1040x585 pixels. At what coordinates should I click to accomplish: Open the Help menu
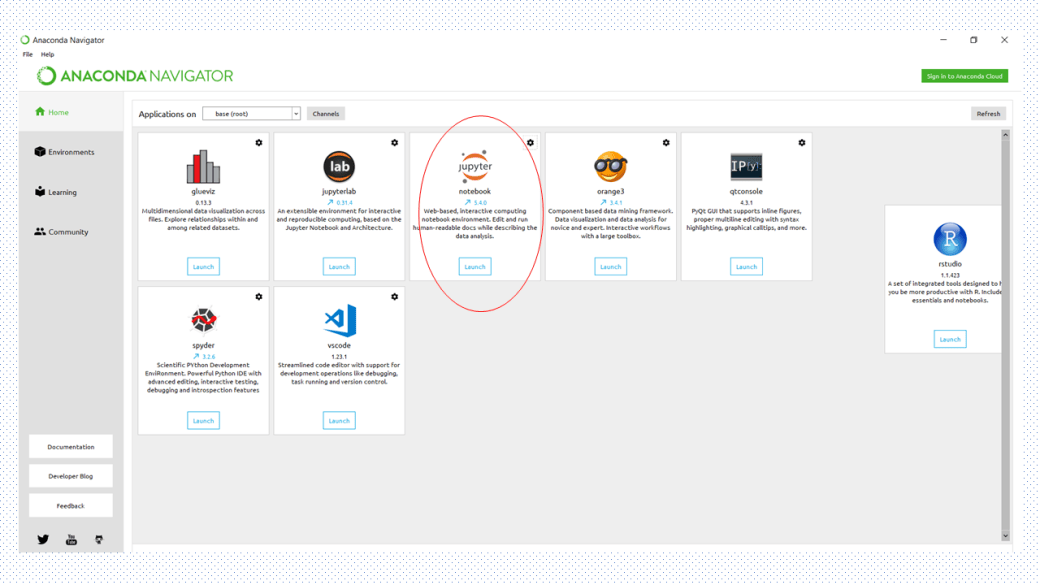point(48,54)
